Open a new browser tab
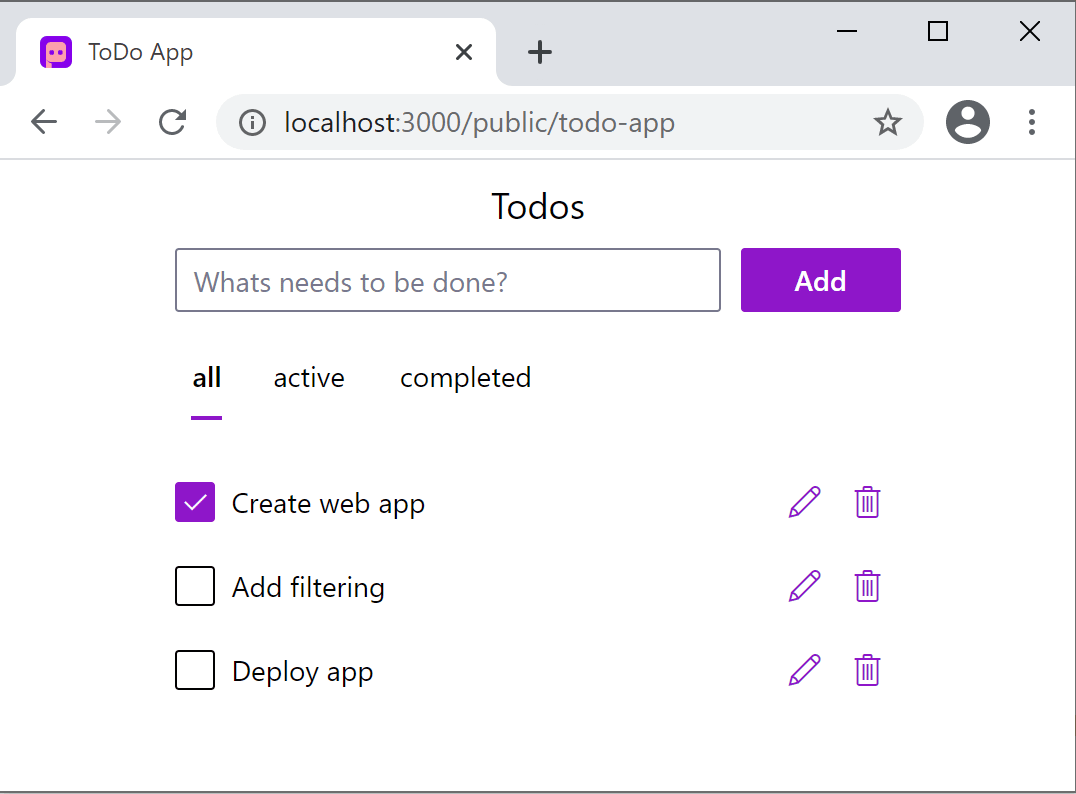The image size is (1076, 794). [540, 52]
